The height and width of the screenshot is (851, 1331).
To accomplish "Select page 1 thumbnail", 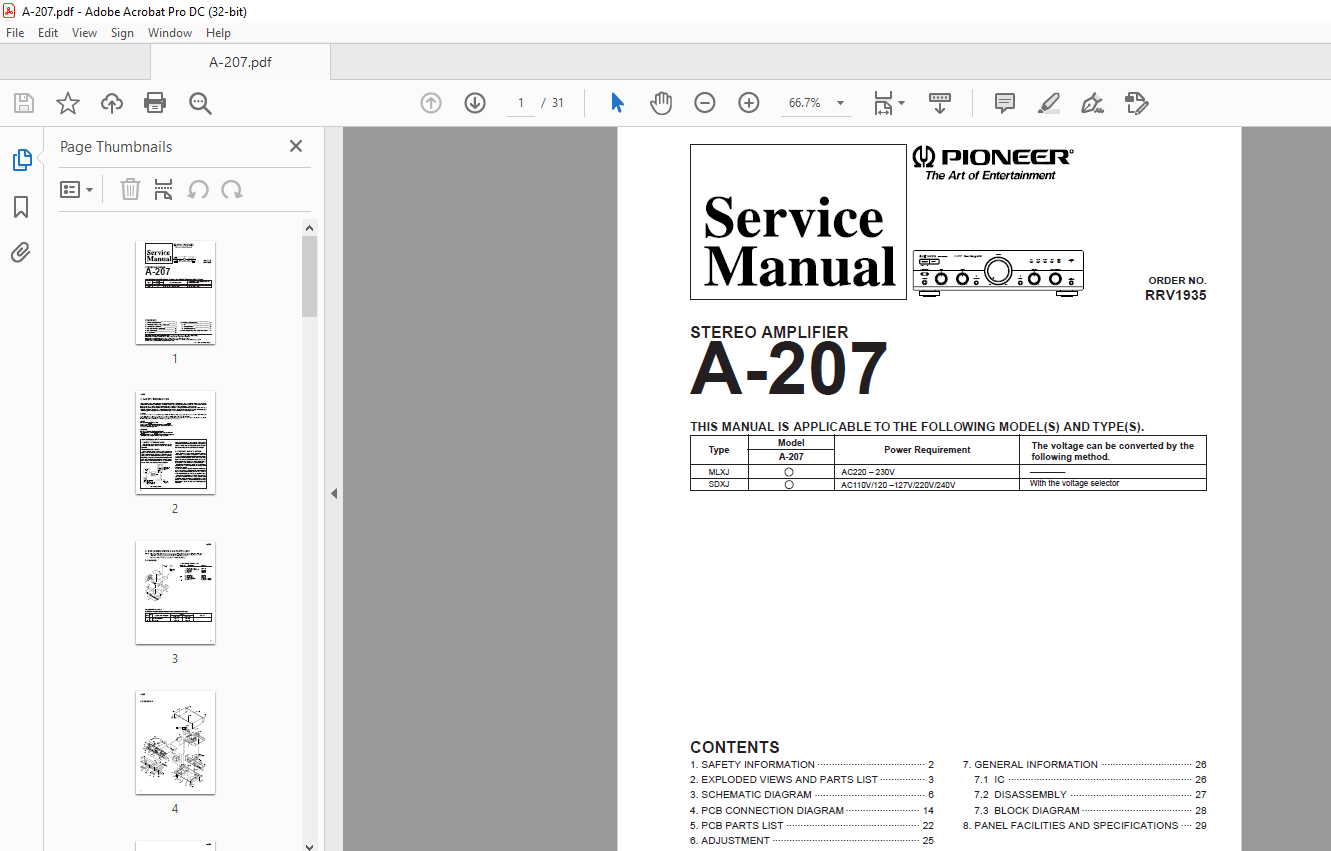I will (x=175, y=292).
